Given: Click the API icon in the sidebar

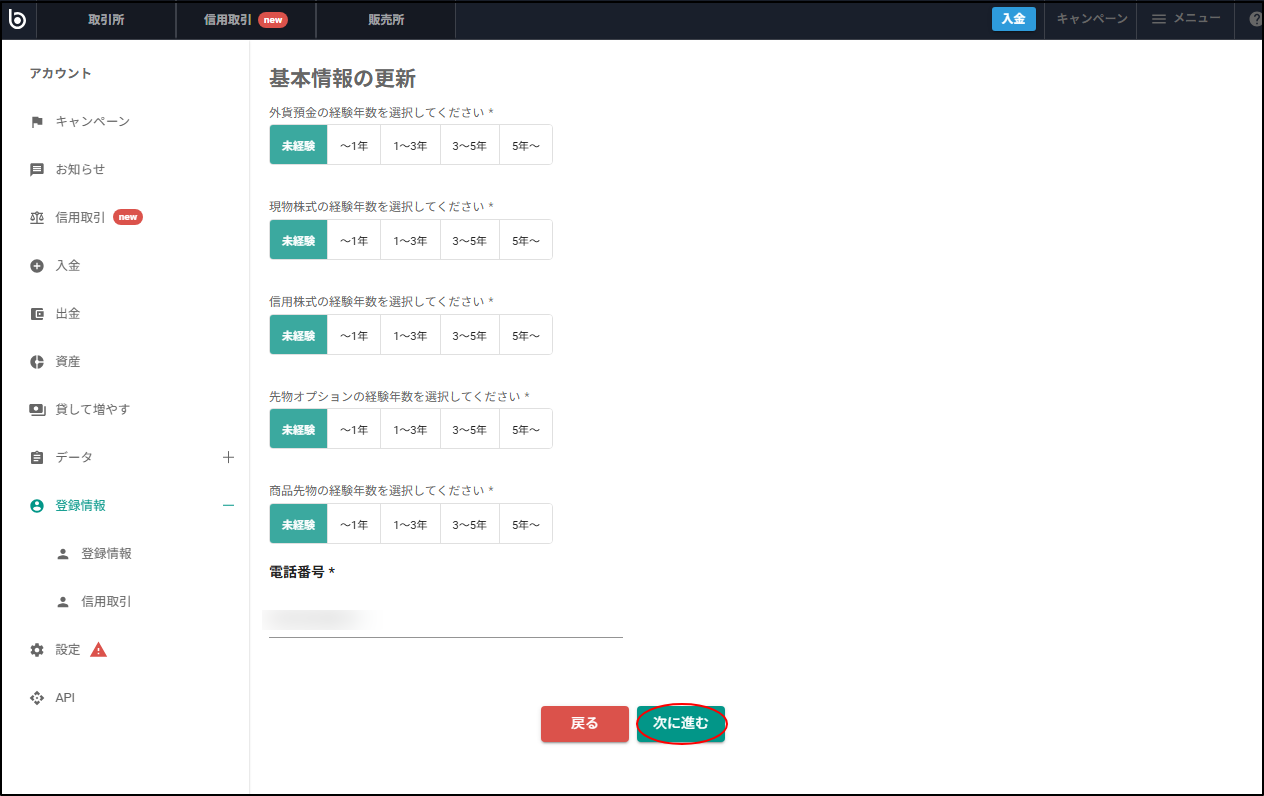Looking at the screenshot, I should pos(37,698).
